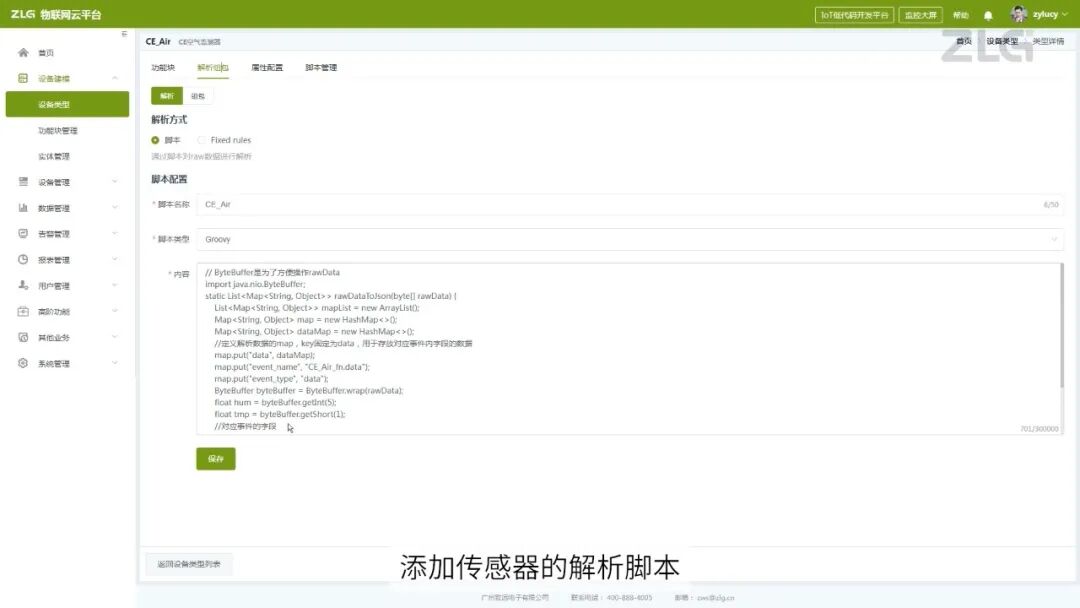Screen dimensions: 1080x608
Task: Switch to the 功能块 tab
Action: pyautogui.click(x=163, y=67)
